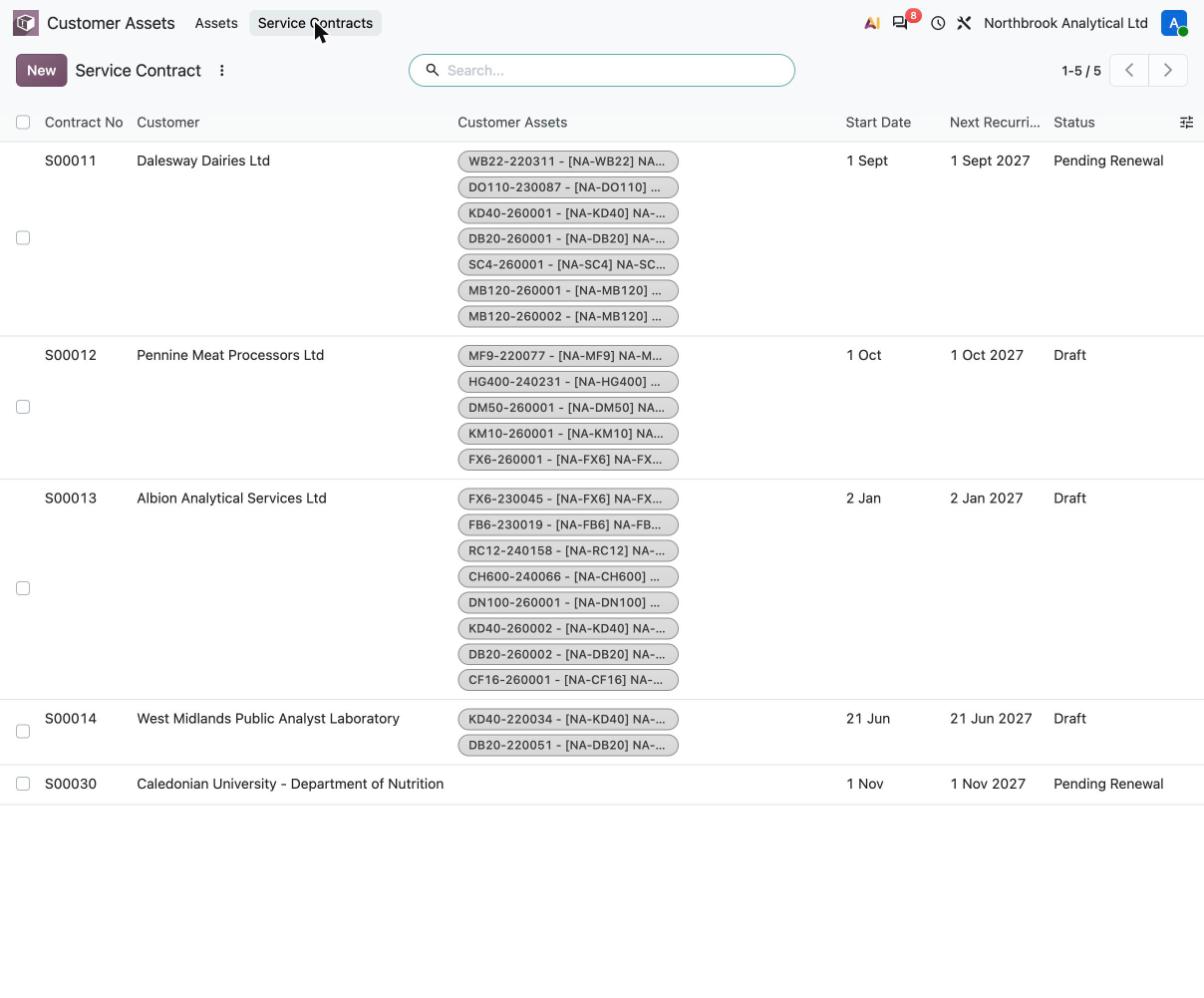The height and width of the screenshot is (998, 1204).
Task: Open West Midlands Public Analyst Laboratory cell
Action: tap(268, 719)
